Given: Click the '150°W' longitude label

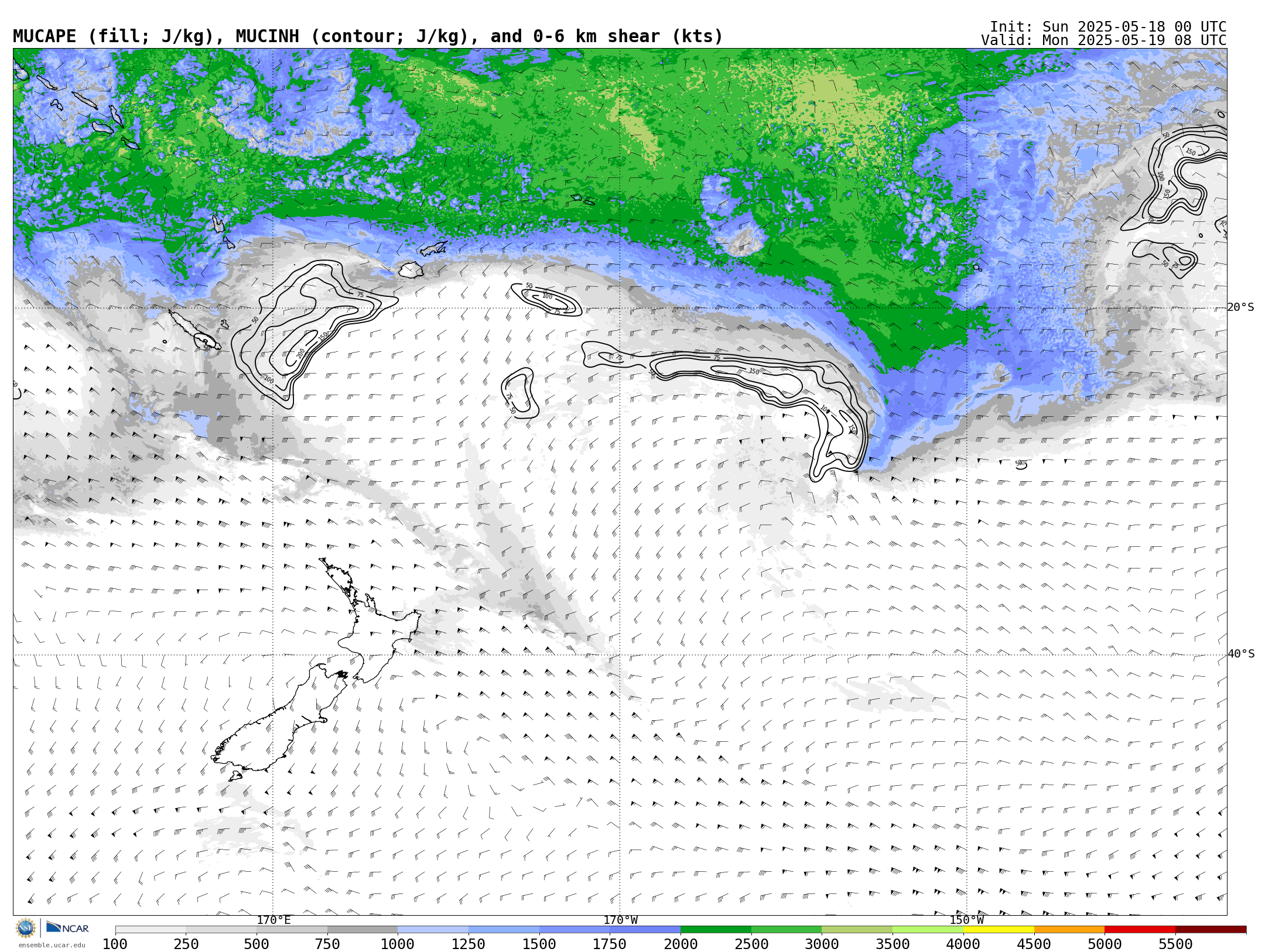Looking at the screenshot, I should 967,920.
